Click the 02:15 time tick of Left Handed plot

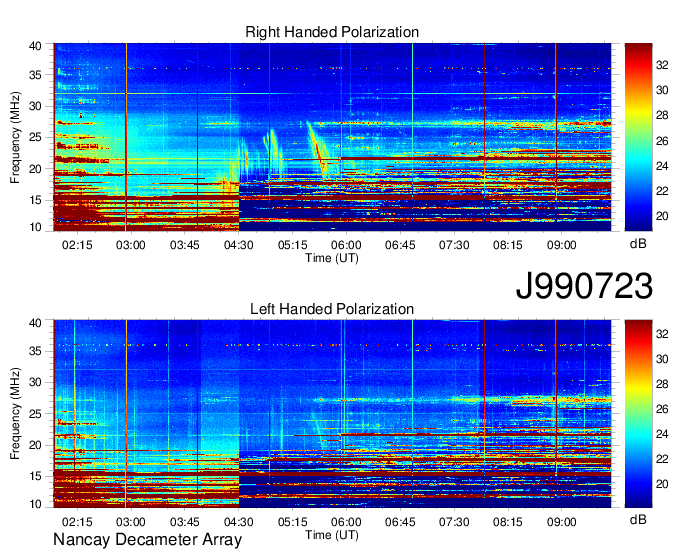(x=77, y=521)
